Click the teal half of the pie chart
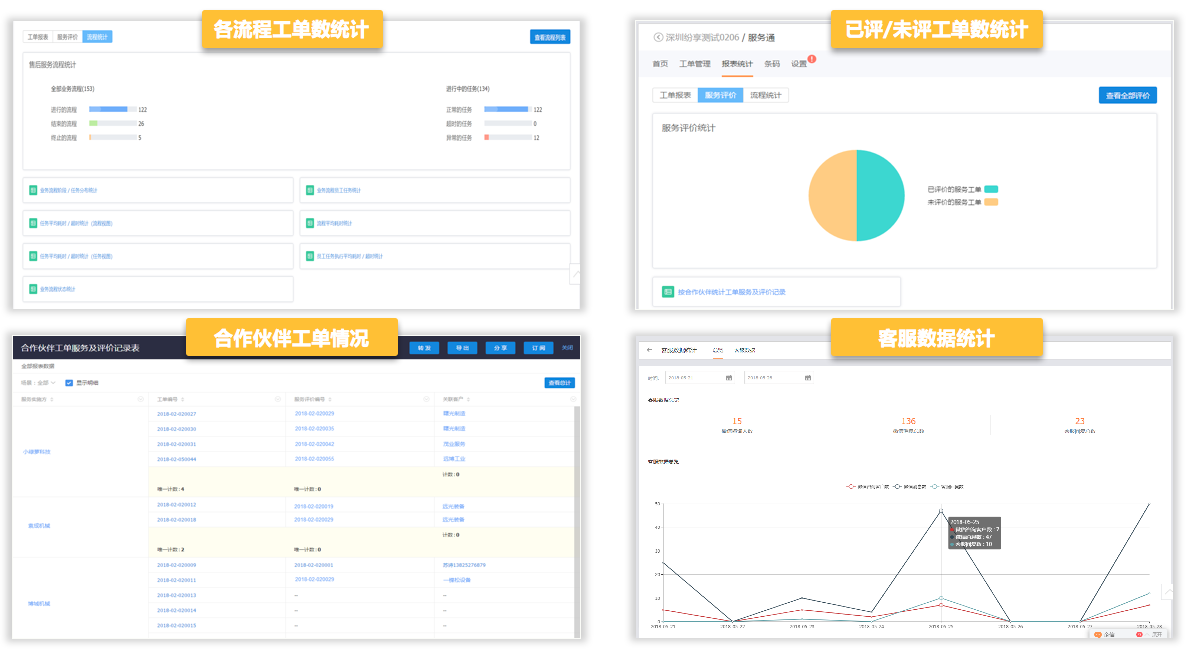This screenshot has height=657, width=1203. click(881, 196)
